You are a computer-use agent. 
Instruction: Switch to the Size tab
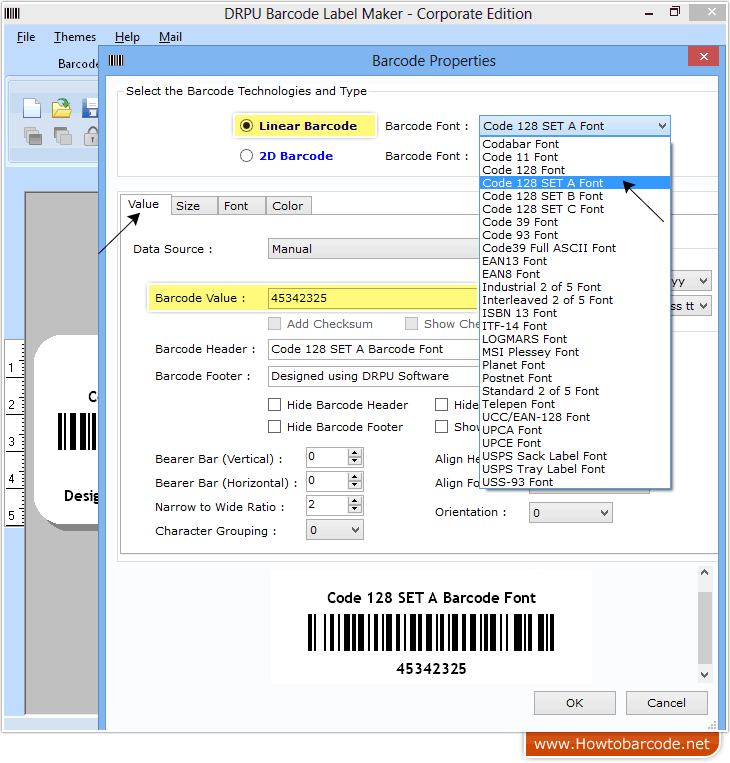(194, 206)
